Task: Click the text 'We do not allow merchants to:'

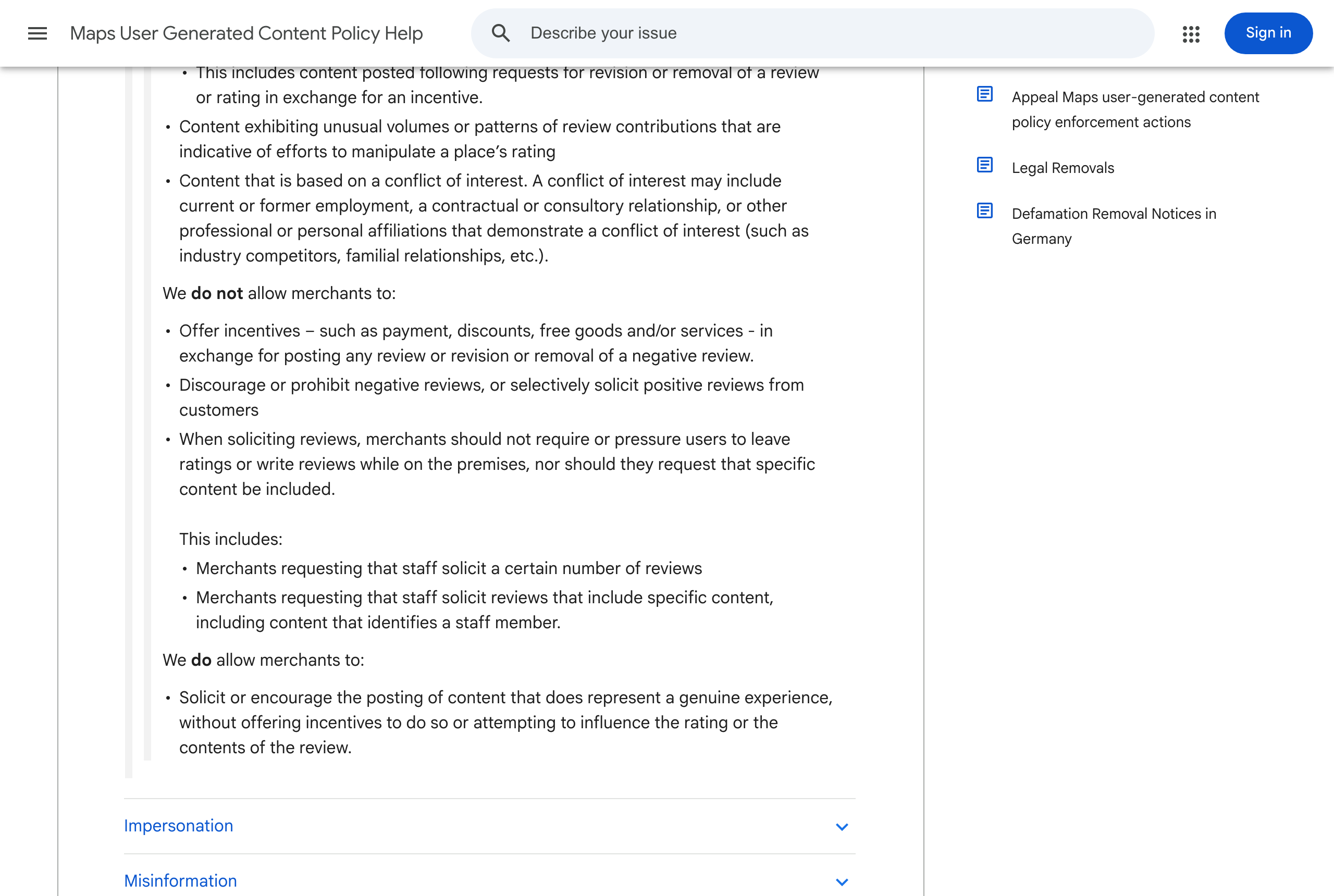Action: (279, 293)
